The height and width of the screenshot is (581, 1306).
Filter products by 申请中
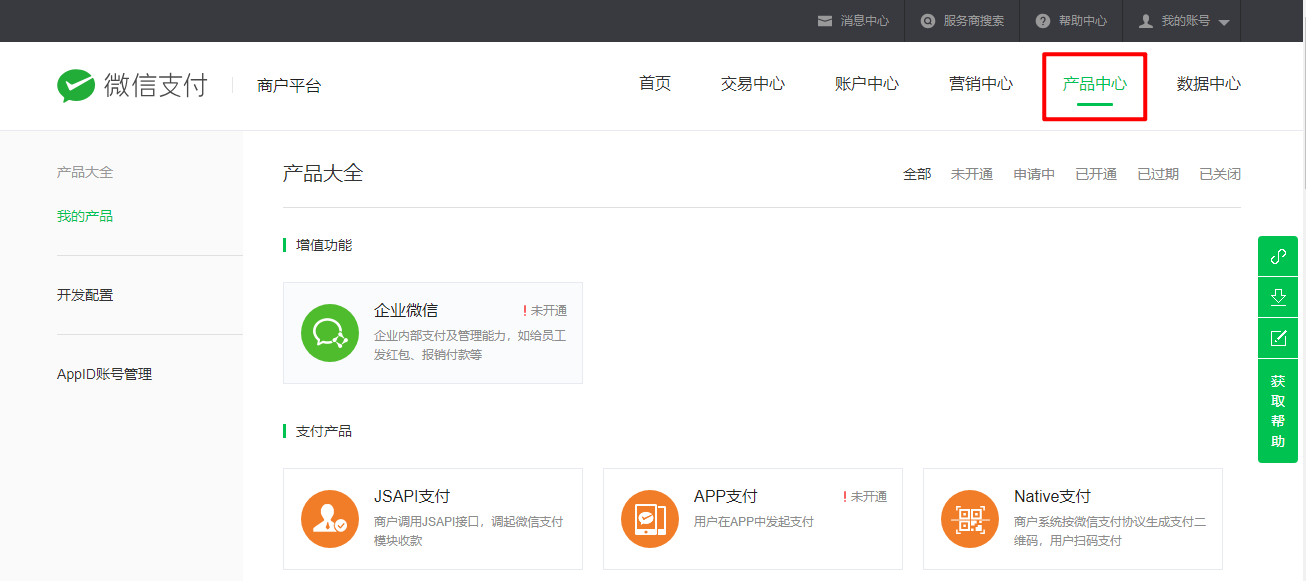pyautogui.click(x=1034, y=174)
